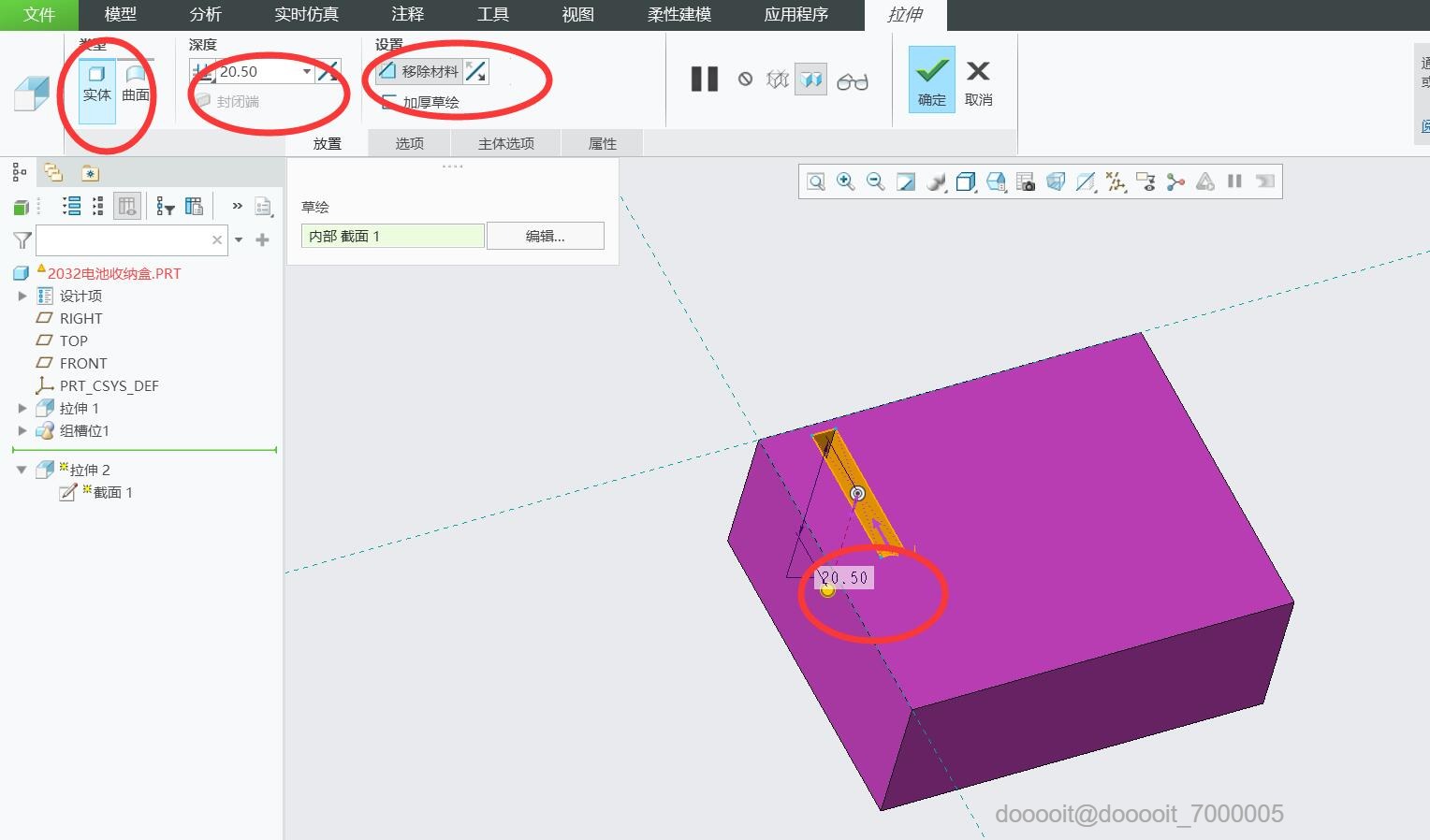Expand all model tree items icon
This screenshot has width=1430, height=840.
[71, 207]
